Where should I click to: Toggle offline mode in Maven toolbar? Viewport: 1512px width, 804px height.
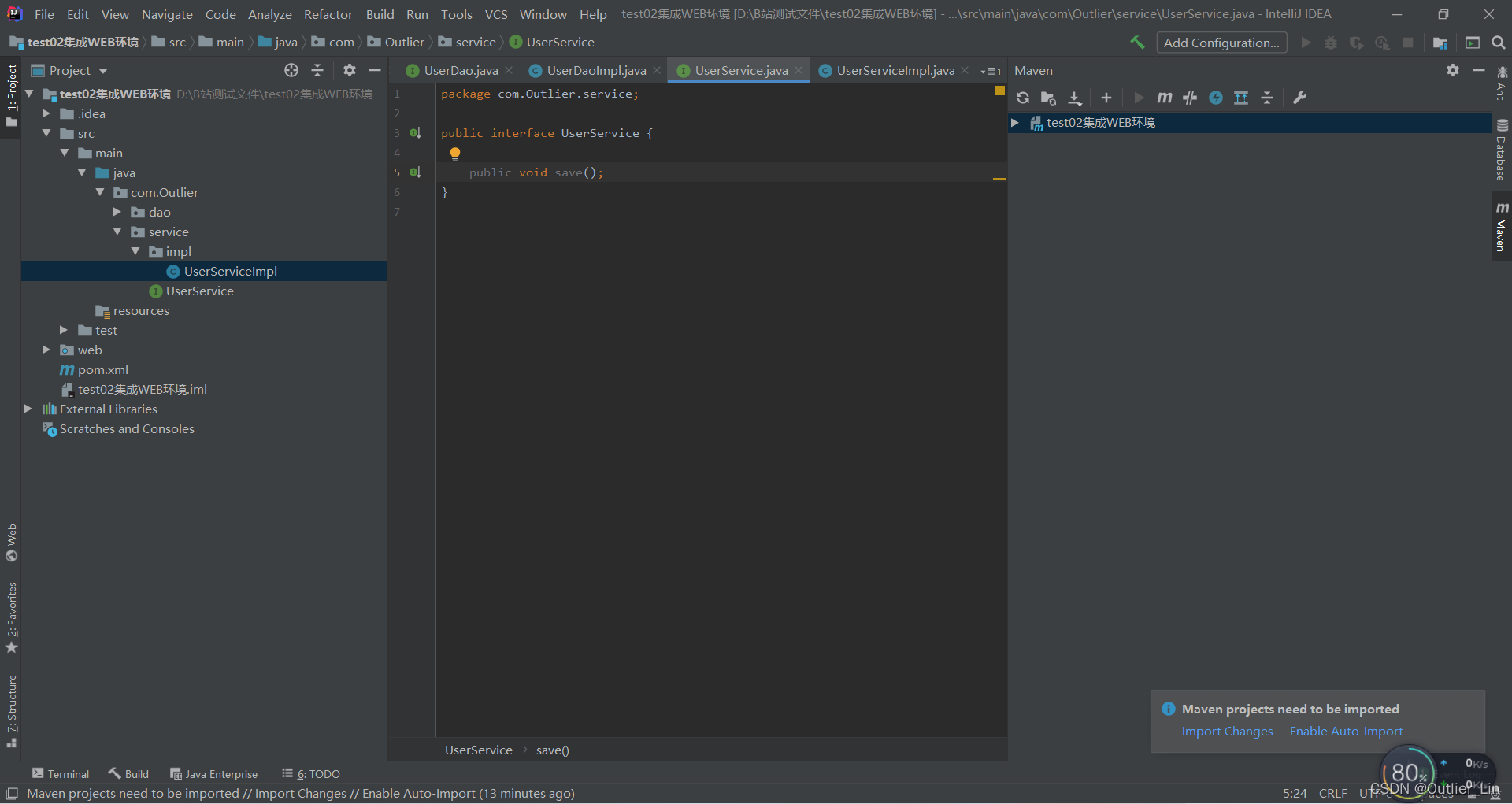1190,98
